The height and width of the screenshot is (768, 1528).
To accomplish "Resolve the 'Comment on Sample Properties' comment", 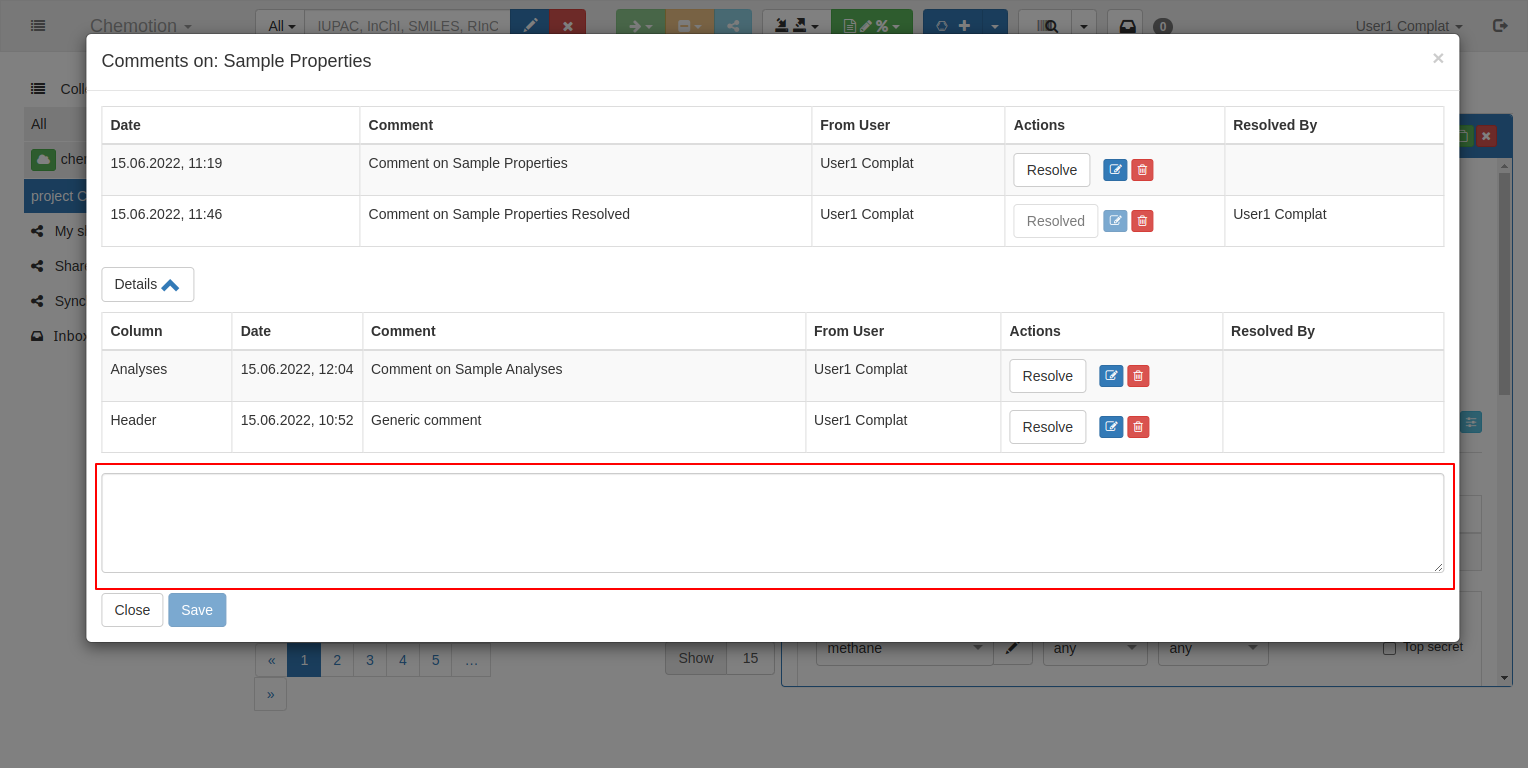I will tap(1051, 170).
